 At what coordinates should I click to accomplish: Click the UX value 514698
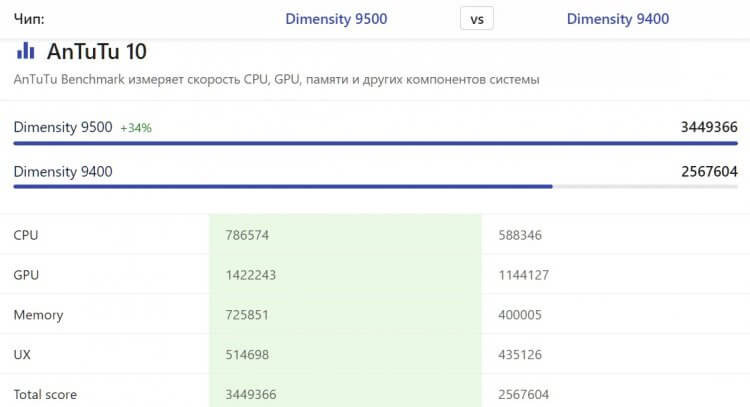(247, 354)
